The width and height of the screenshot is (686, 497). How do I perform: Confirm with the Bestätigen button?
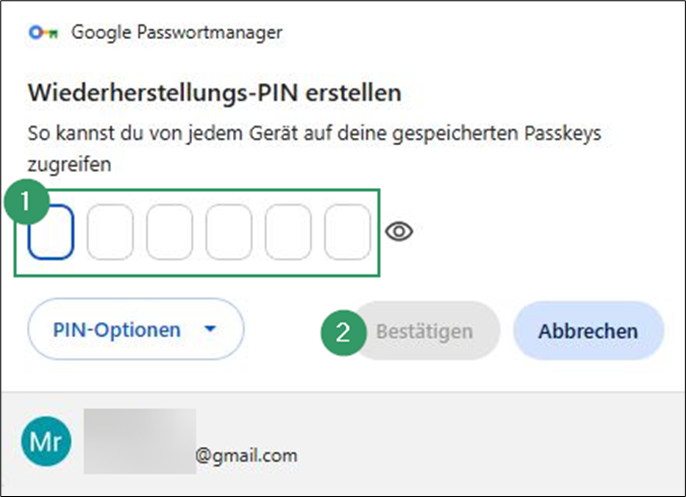pos(426,331)
